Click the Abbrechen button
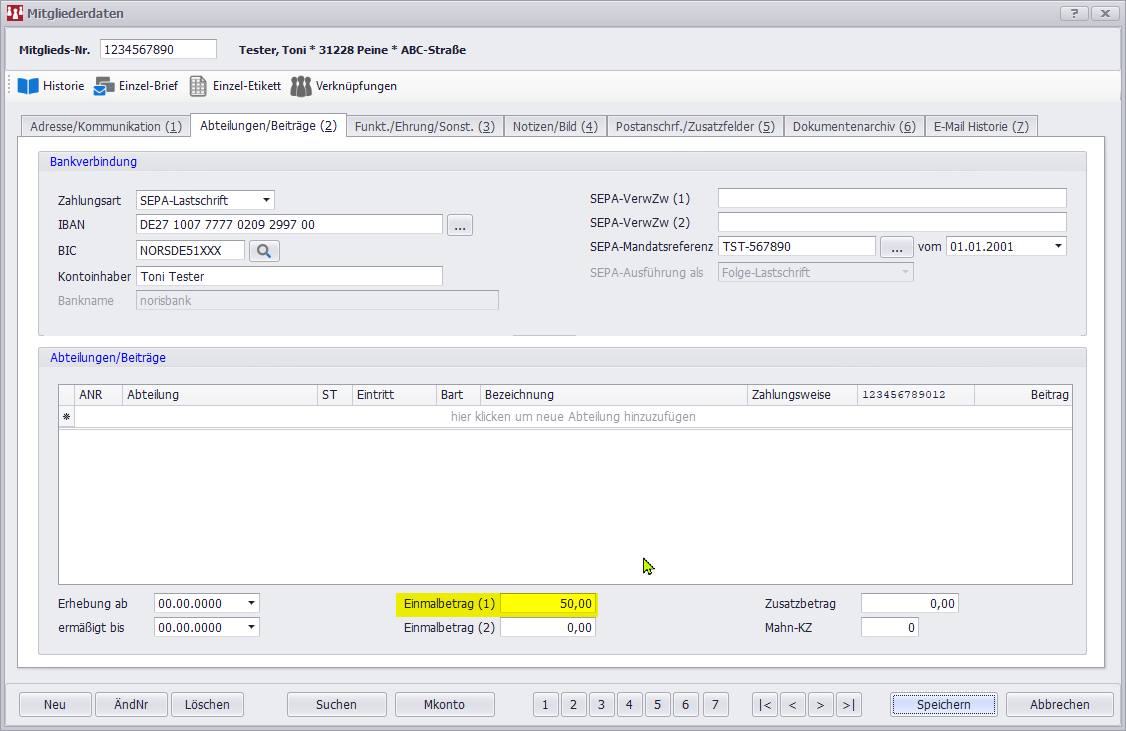Viewport: 1126px width, 731px height. 1059,704
